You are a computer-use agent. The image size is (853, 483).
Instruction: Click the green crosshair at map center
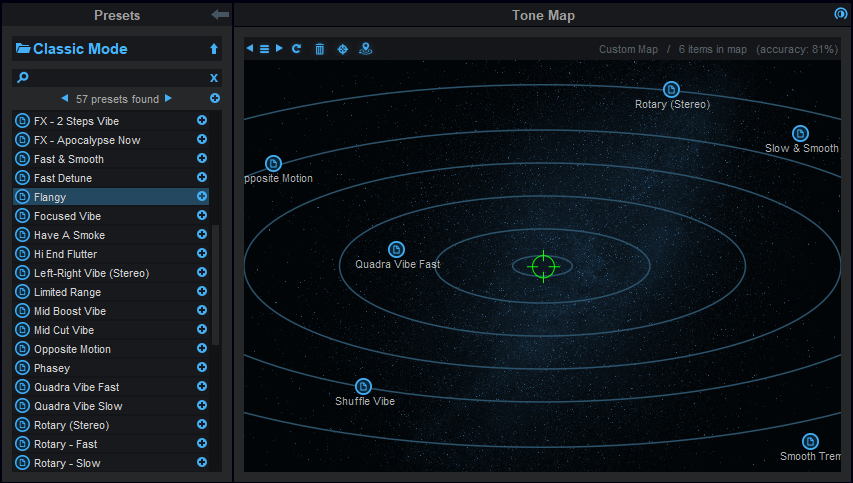click(543, 266)
